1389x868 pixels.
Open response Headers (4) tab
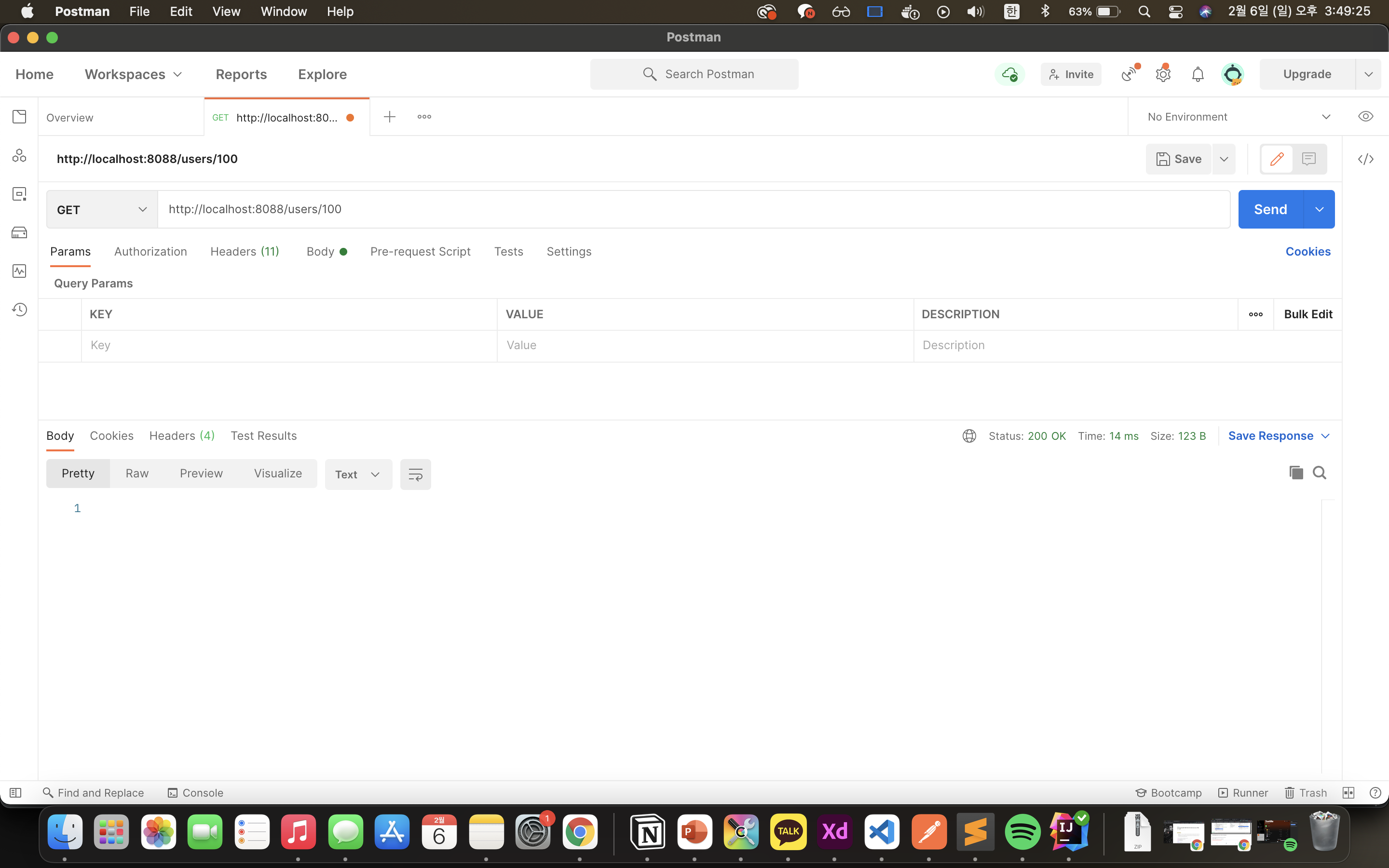(x=181, y=436)
